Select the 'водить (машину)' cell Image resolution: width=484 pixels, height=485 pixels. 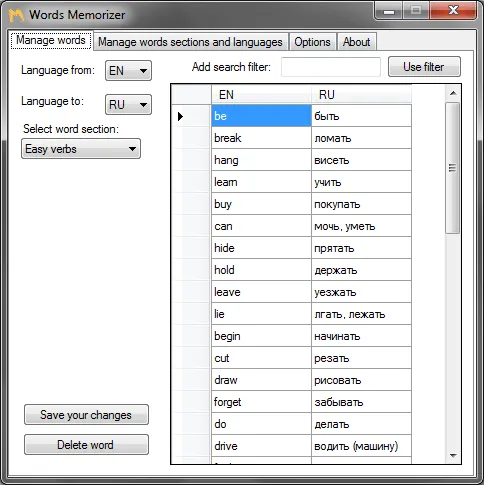click(361, 446)
